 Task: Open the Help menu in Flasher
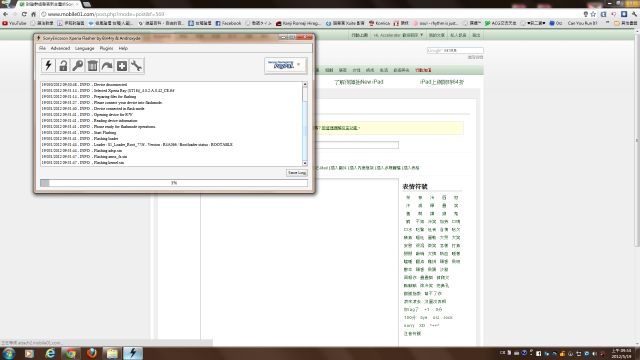(x=123, y=48)
